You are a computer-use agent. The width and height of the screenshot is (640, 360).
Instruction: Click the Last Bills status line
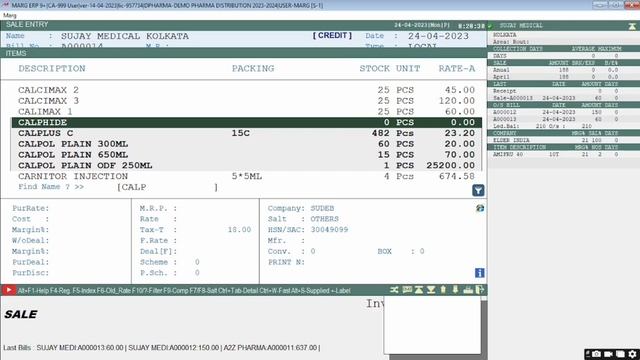point(162,348)
